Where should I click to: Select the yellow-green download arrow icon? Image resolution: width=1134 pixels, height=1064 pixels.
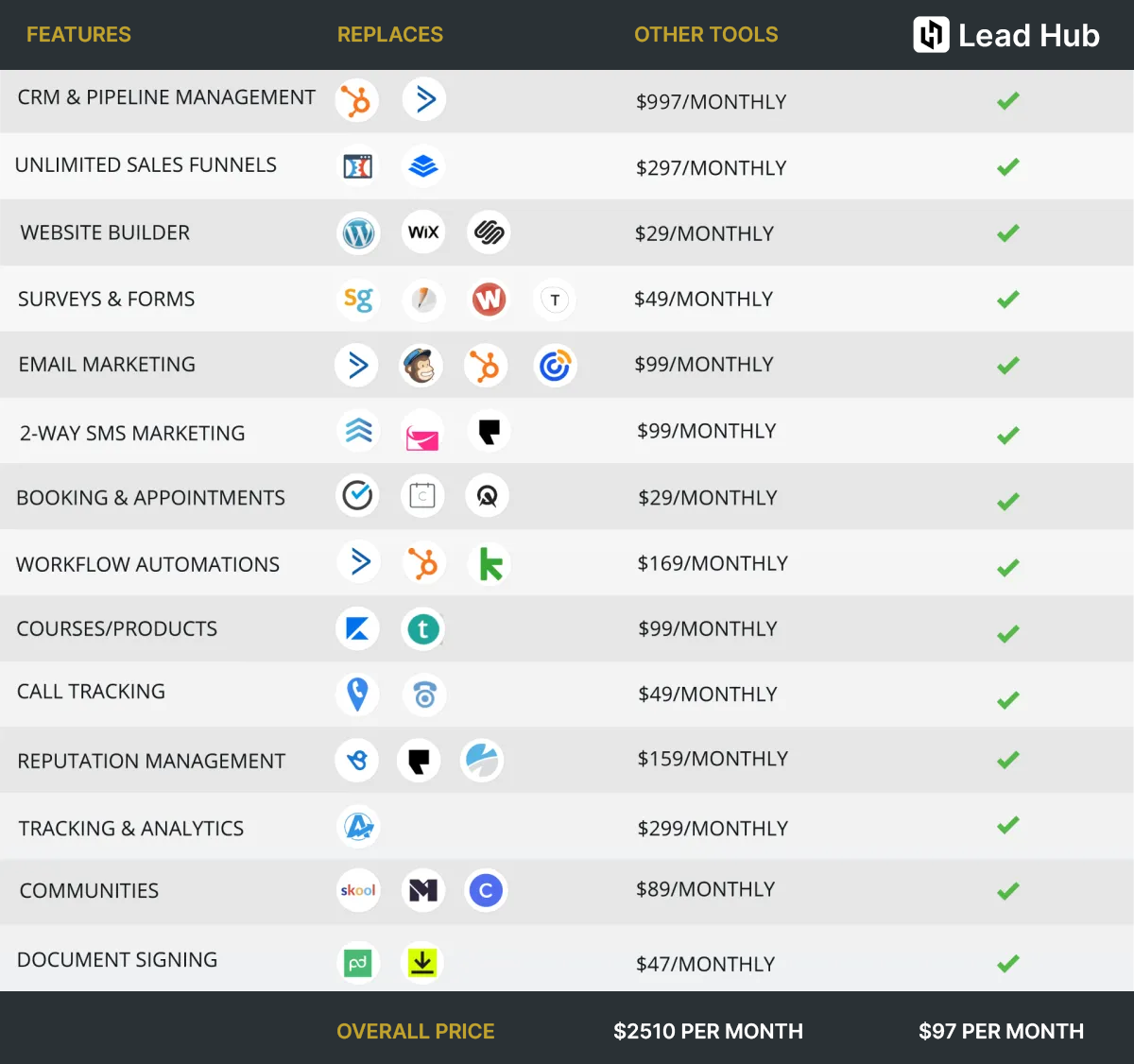(x=422, y=963)
